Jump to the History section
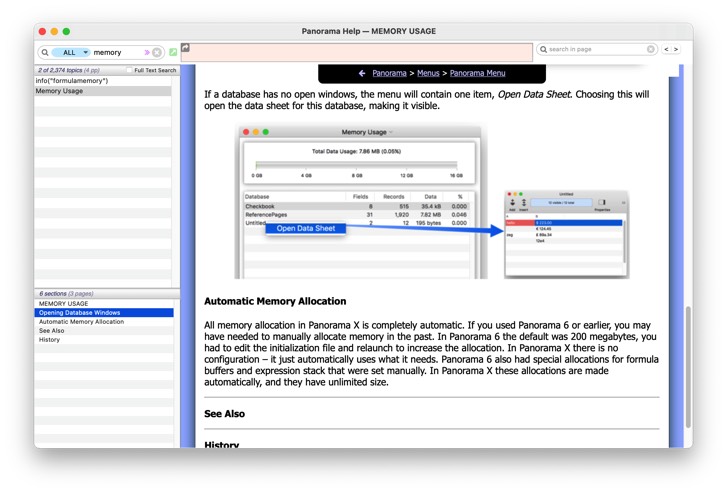This screenshot has width=727, height=493. pos(49,340)
